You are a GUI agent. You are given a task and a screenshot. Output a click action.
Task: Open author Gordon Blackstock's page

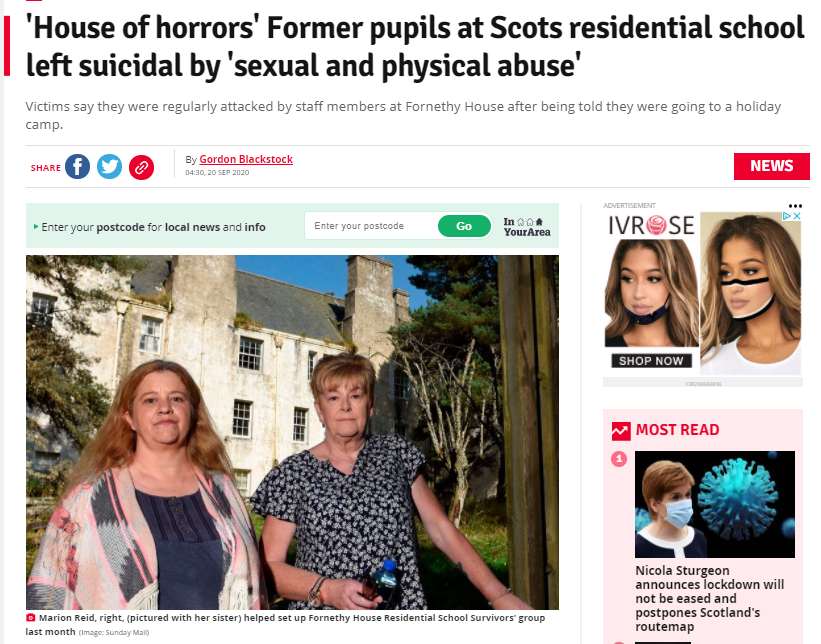click(246, 159)
